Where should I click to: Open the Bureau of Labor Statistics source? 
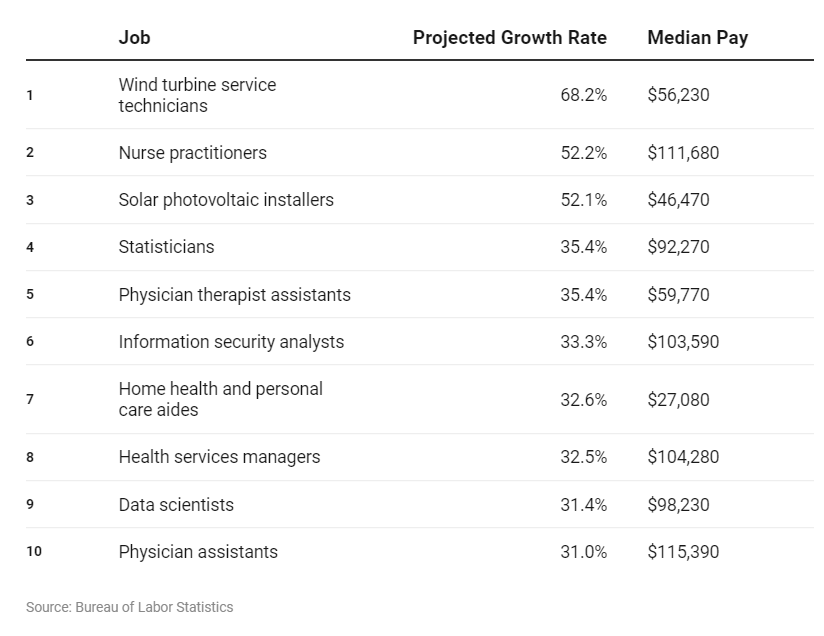coord(129,607)
